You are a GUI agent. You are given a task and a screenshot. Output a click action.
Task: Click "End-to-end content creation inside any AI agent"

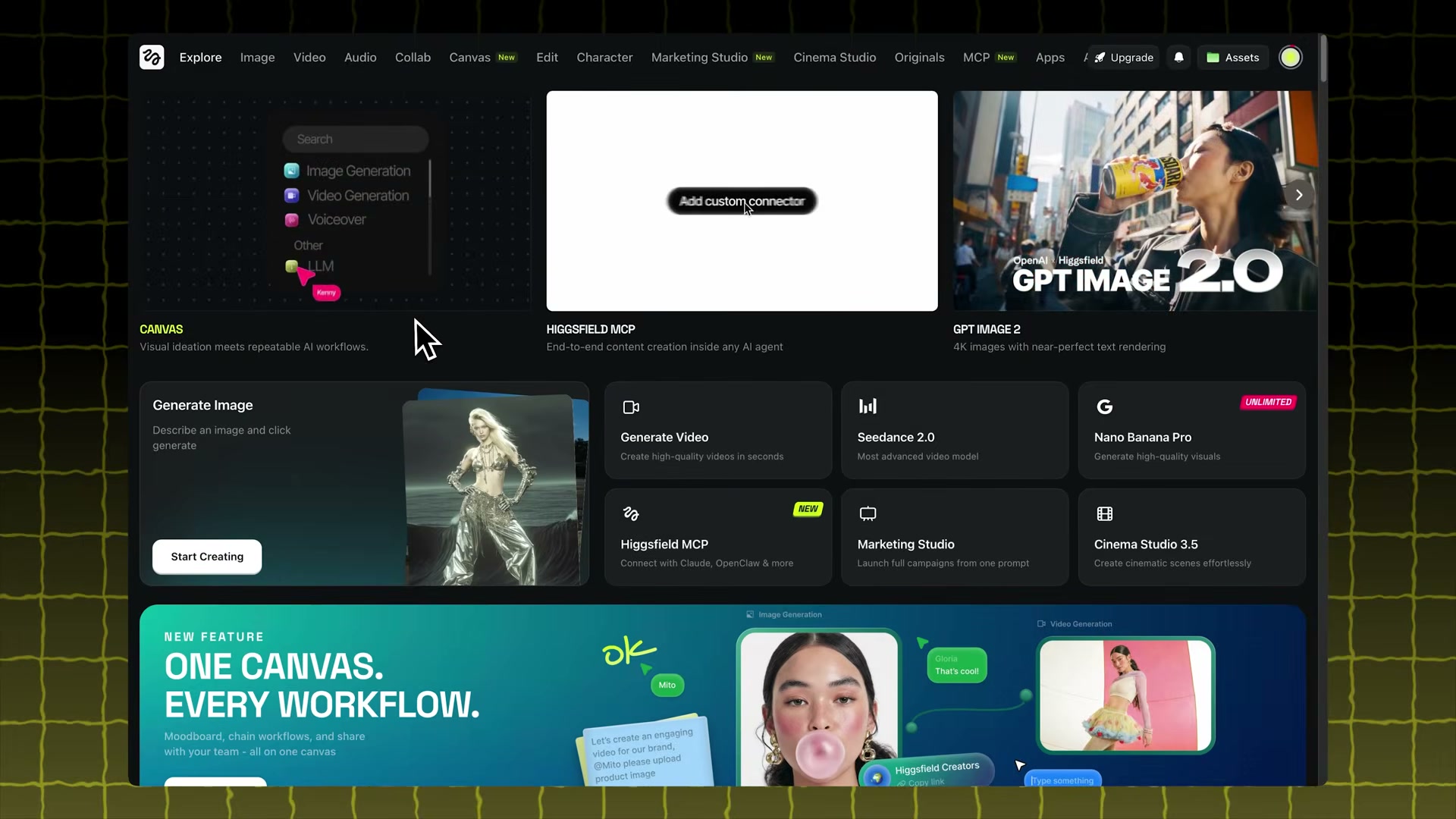(x=664, y=347)
